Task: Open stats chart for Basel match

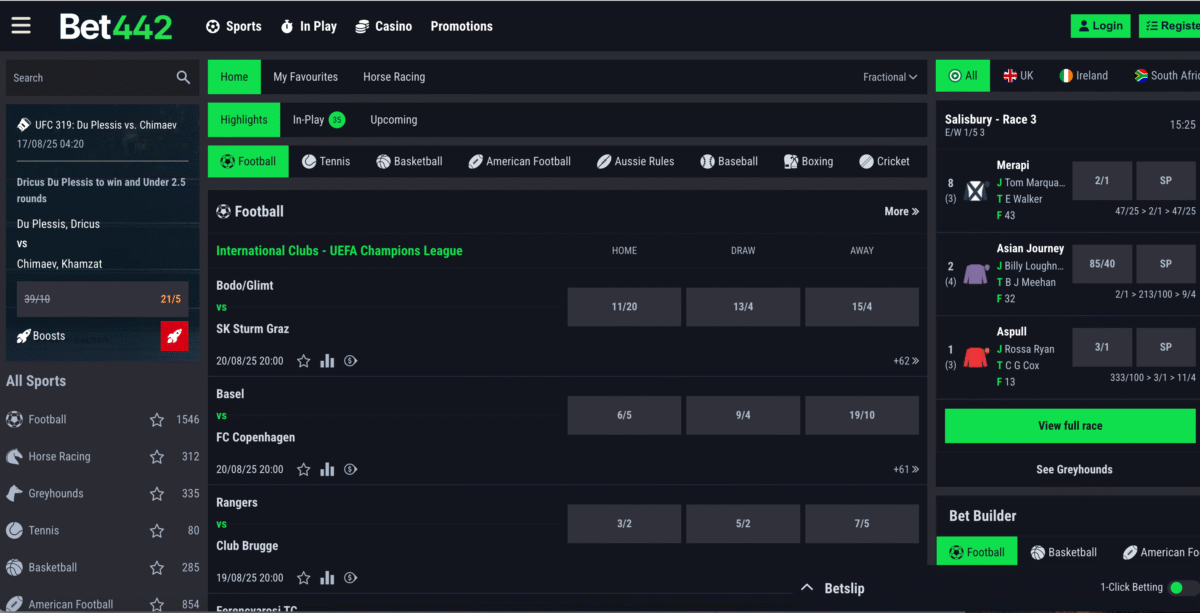Action: [x=327, y=469]
